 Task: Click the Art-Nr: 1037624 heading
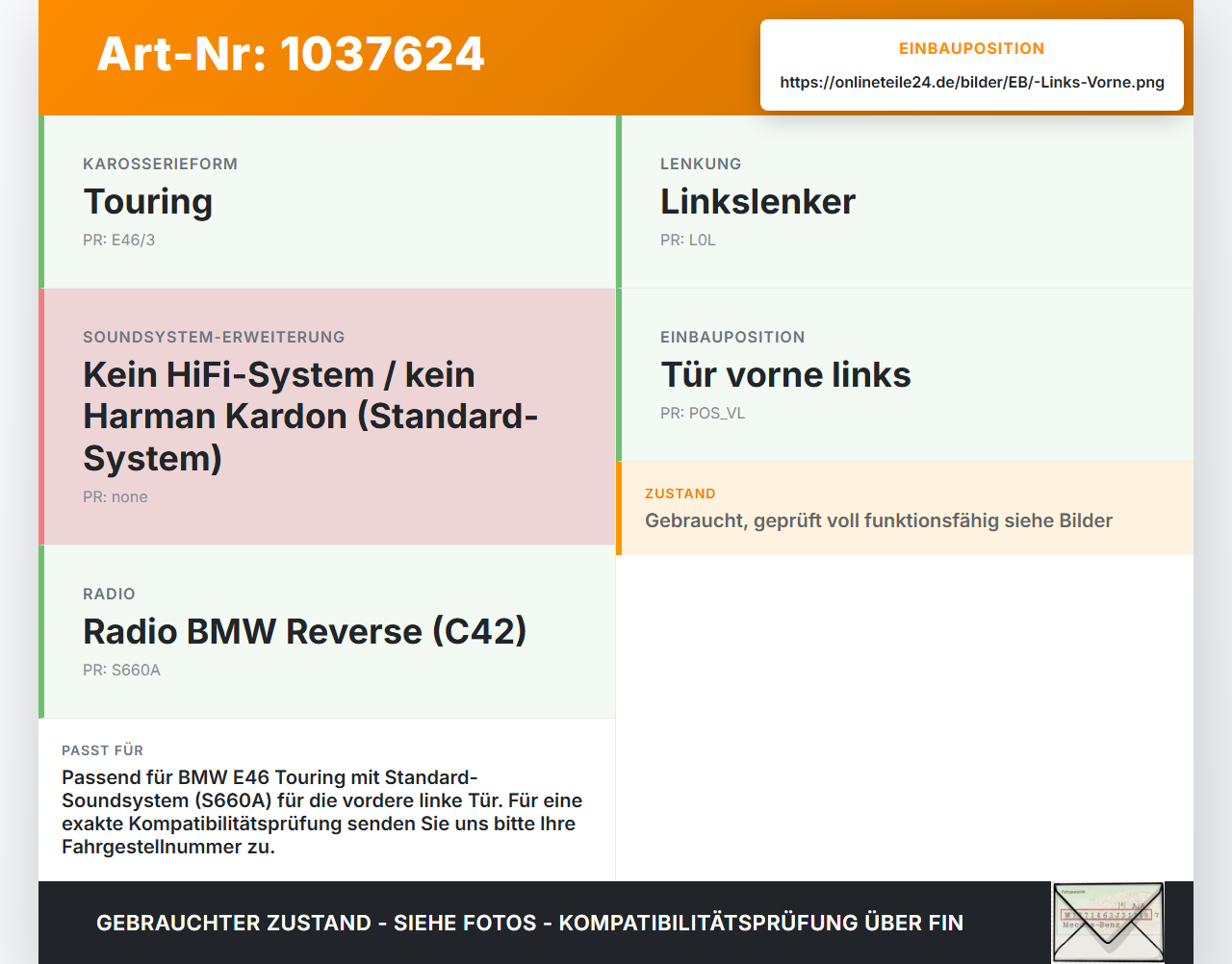(291, 54)
